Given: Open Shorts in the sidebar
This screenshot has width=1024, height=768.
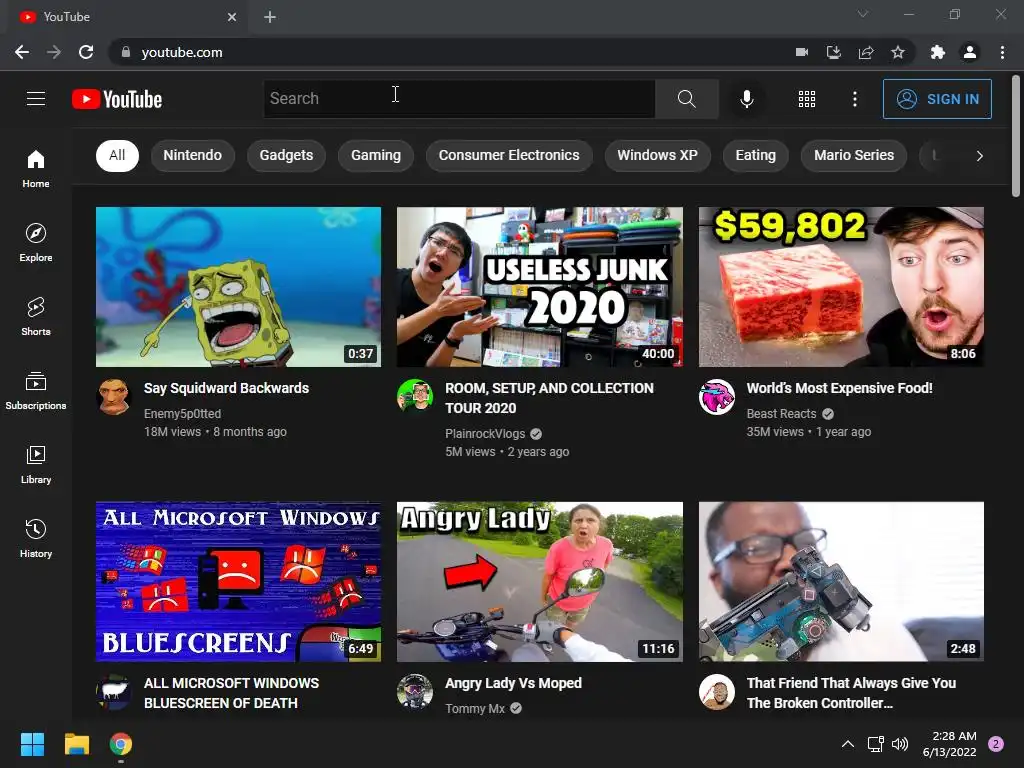Looking at the screenshot, I should tap(36, 316).
